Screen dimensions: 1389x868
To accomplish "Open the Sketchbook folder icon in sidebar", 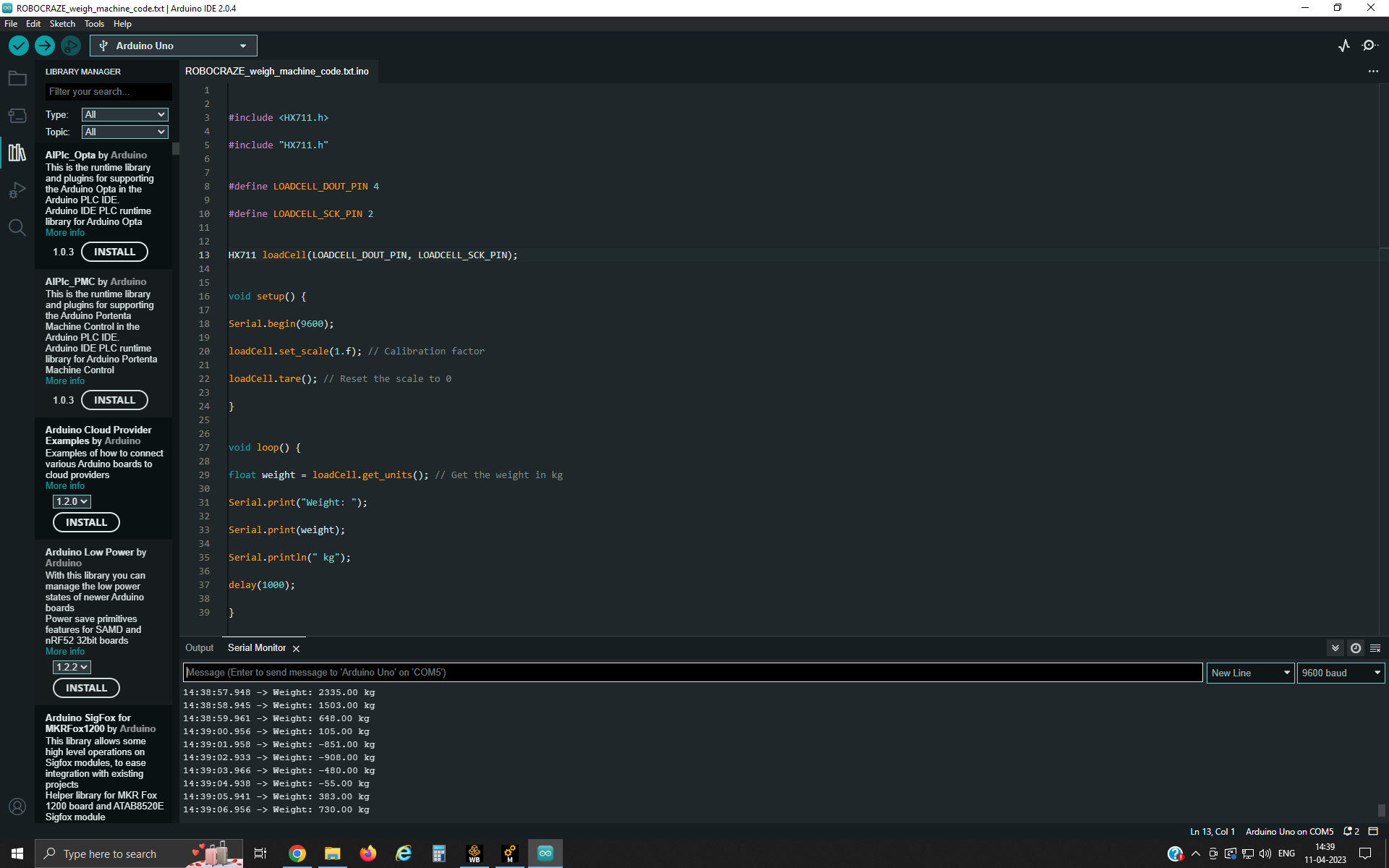I will tap(17, 78).
